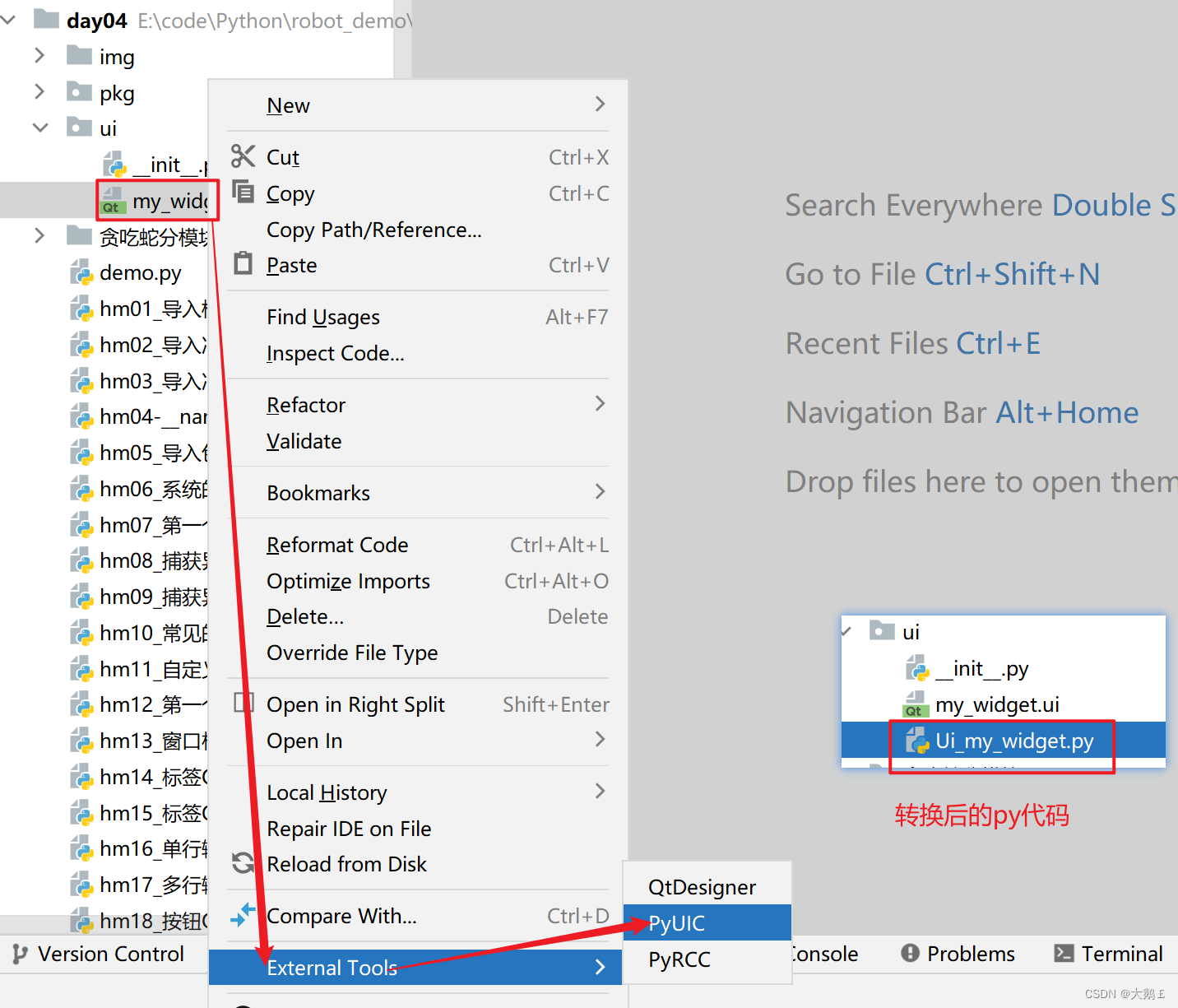1178x1008 pixels.
Task: Click the Open in Right Split icon
Action: [x=243, y=703]
